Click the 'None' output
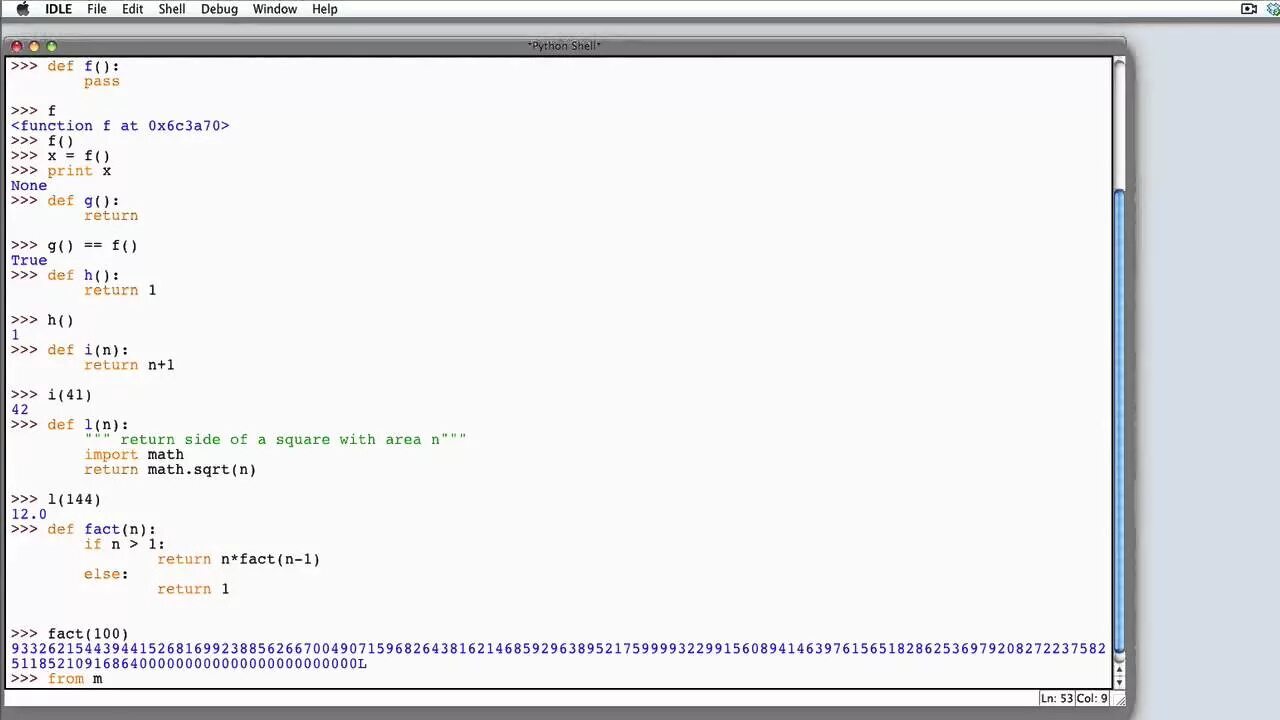This screenshot has height=720, width=1280. pos(28,186)
